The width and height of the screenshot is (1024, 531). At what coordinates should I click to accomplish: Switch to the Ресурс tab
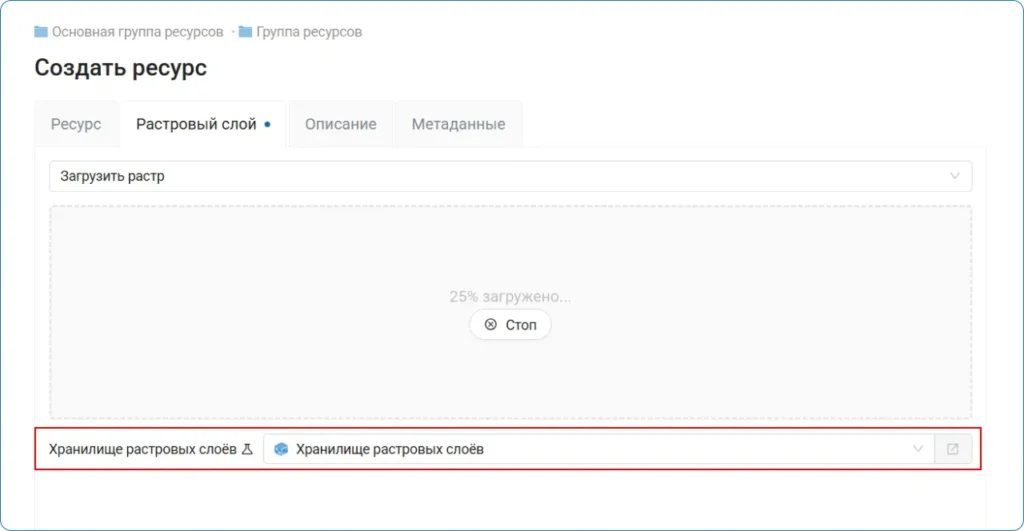tap(76, 124)
